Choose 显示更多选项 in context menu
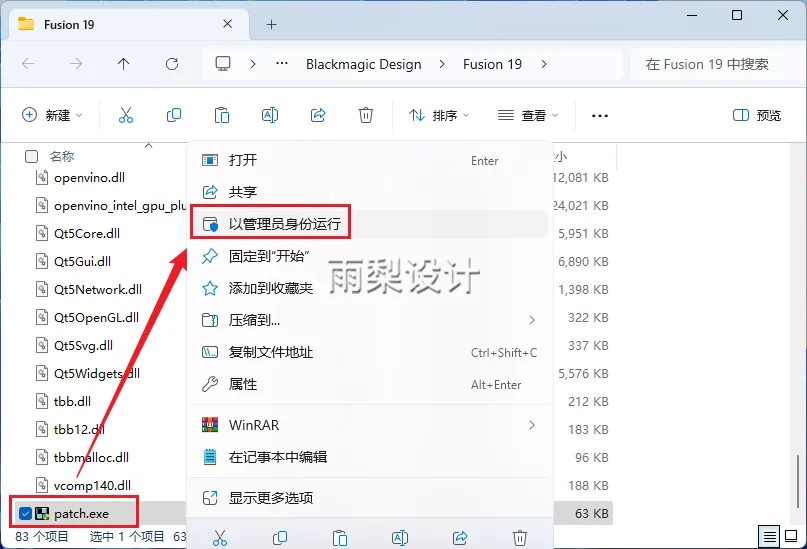The image size is (807, 549). [369, 498]
